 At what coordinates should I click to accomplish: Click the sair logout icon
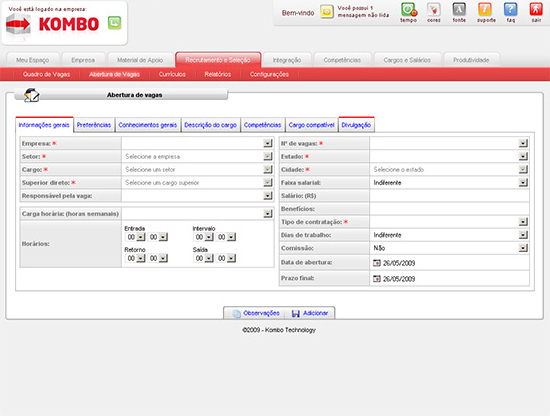536,10
